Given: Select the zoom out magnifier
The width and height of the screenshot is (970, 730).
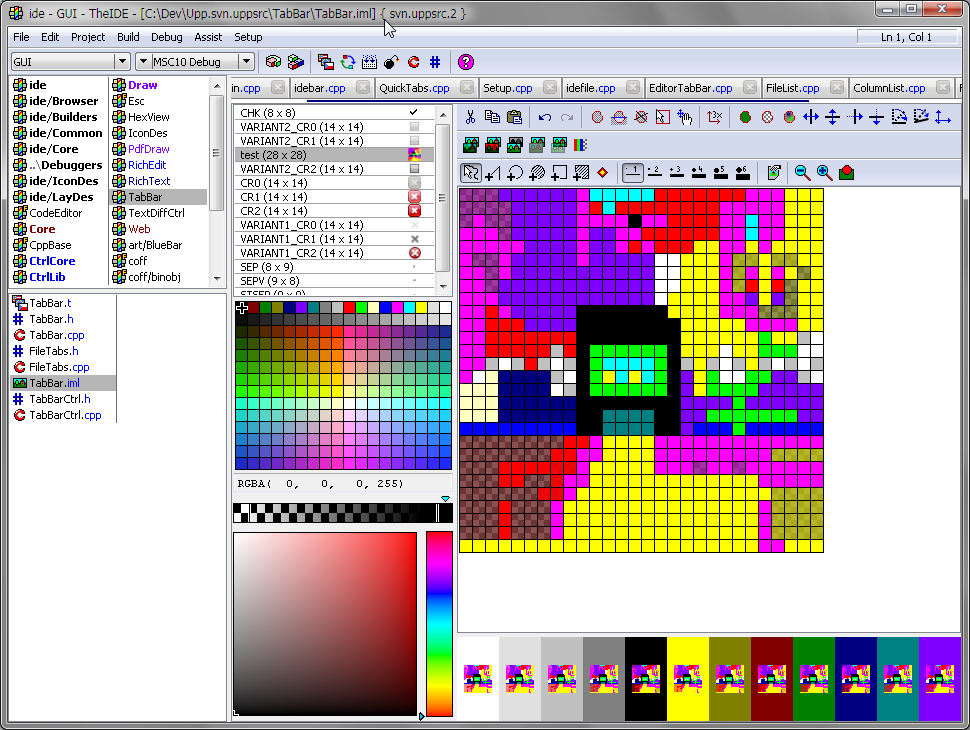Looking at the screenshot, I should point(802,172).
